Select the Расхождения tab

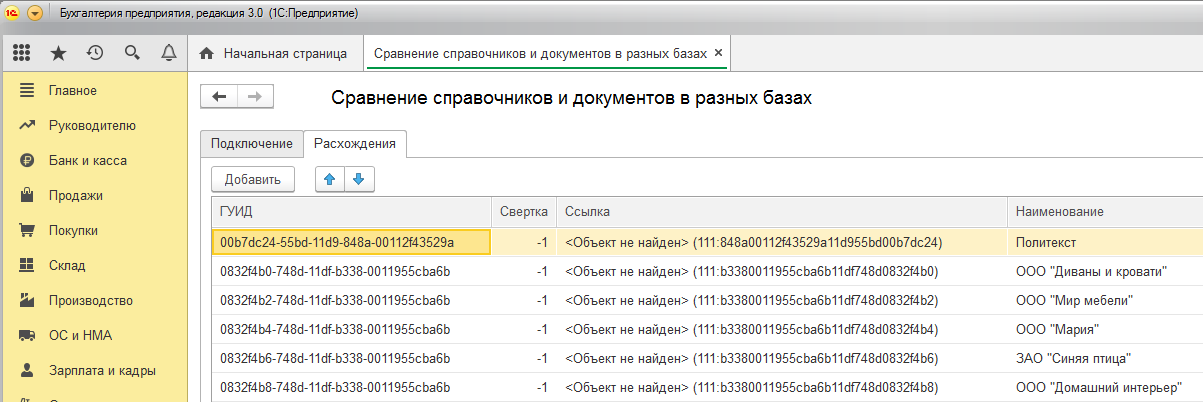354,143
